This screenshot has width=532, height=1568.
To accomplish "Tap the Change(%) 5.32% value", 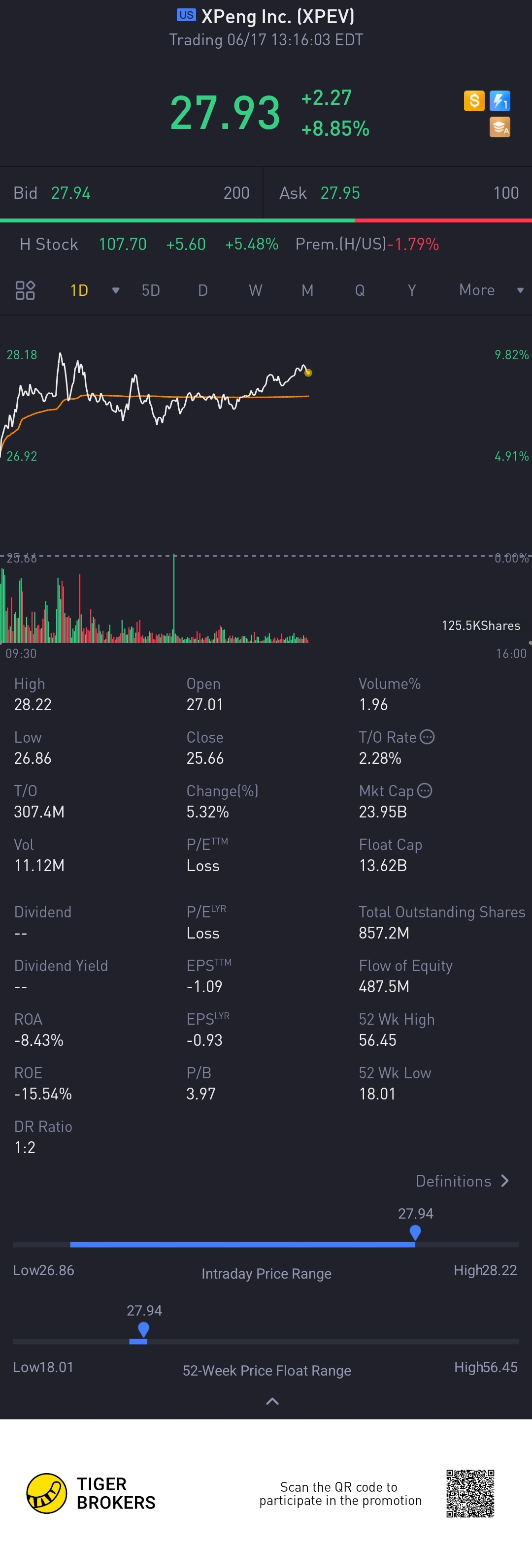I will point(208,812).
